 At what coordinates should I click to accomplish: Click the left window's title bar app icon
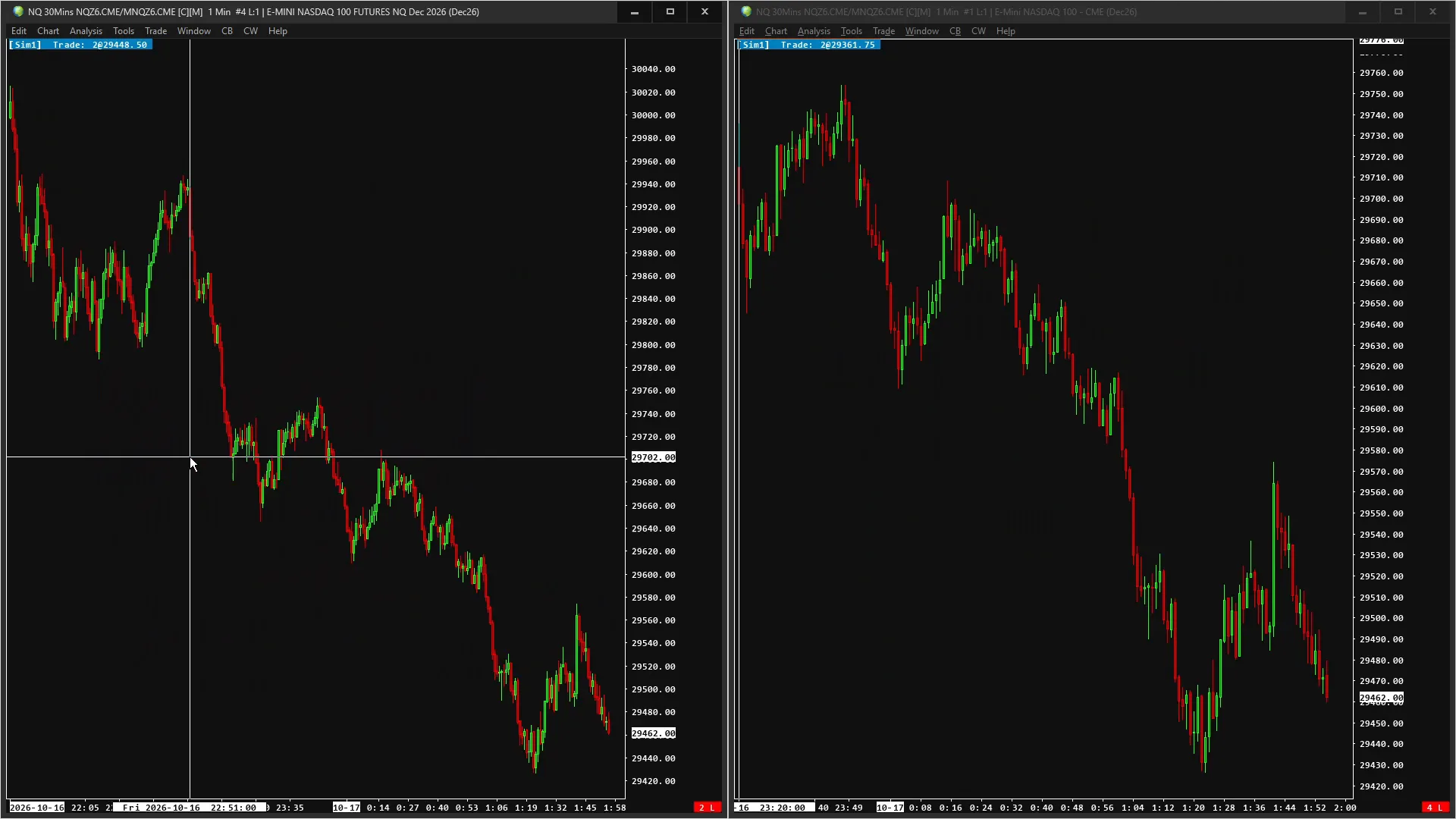(x=18, y=11)
